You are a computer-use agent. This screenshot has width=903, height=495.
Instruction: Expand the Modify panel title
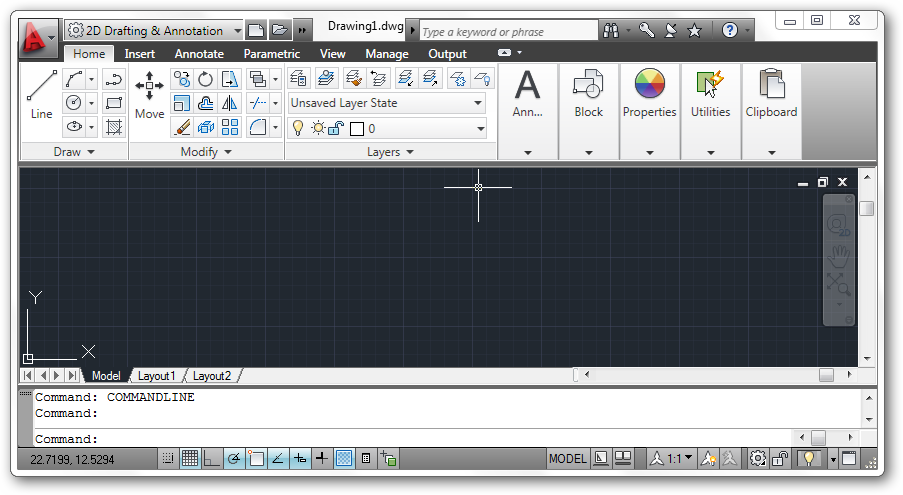tap(206, 152)
